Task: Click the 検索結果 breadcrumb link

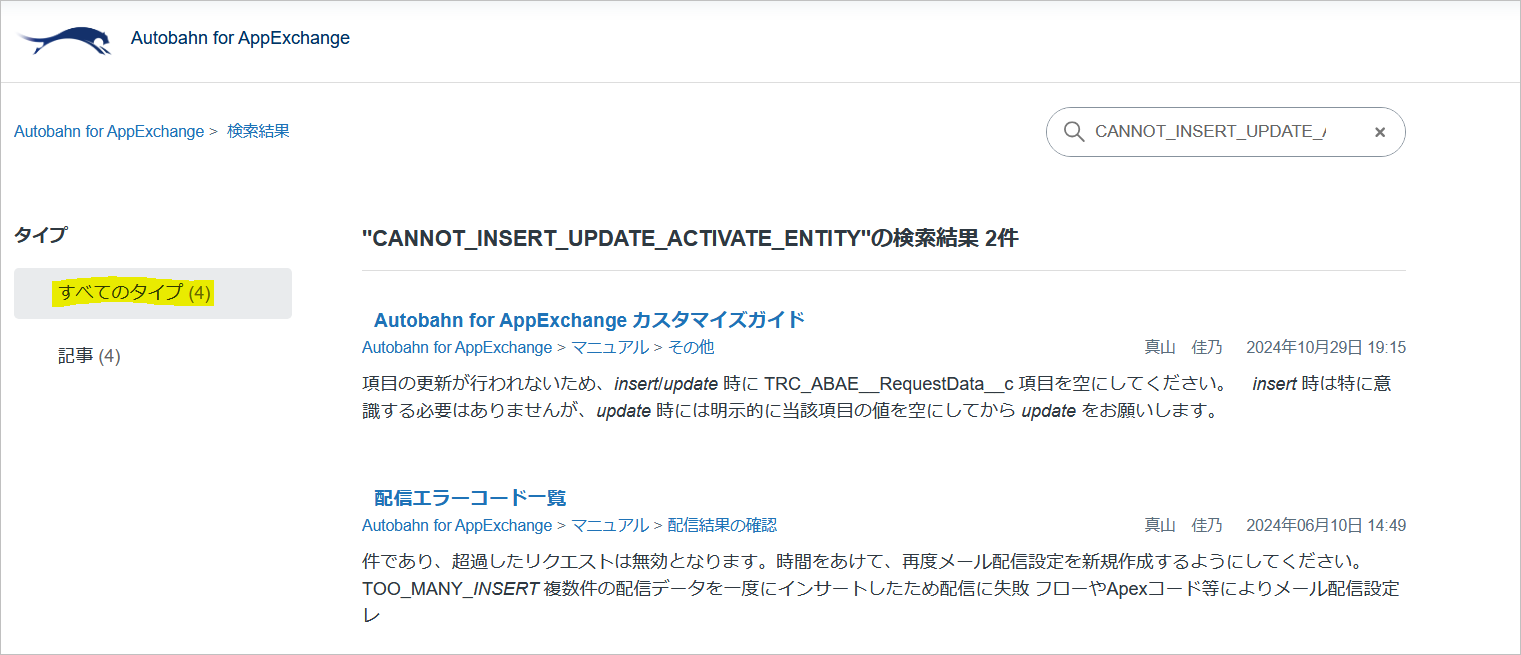Action: click(258, 131)
